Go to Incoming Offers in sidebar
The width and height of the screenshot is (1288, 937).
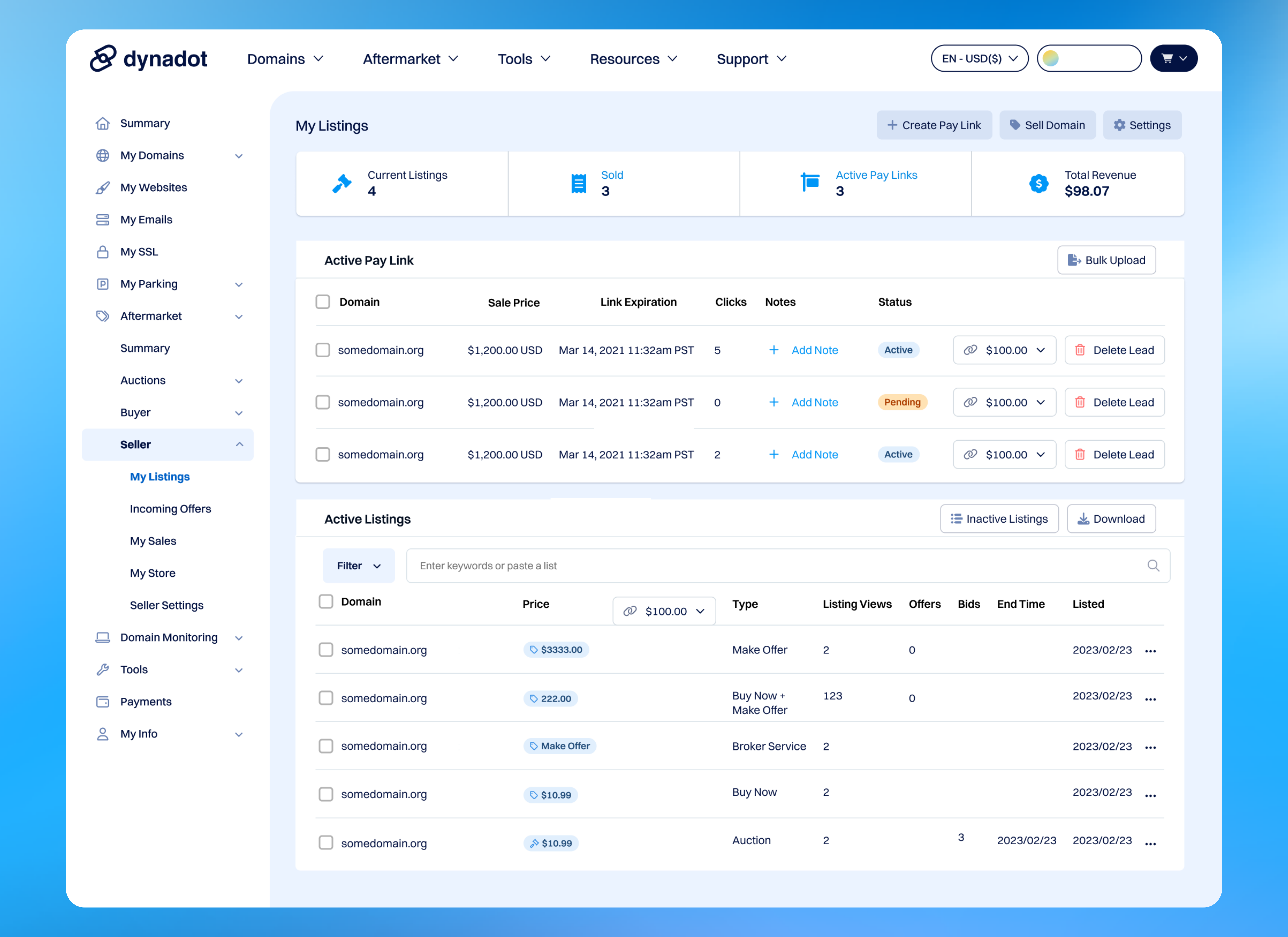click(170, 509)
